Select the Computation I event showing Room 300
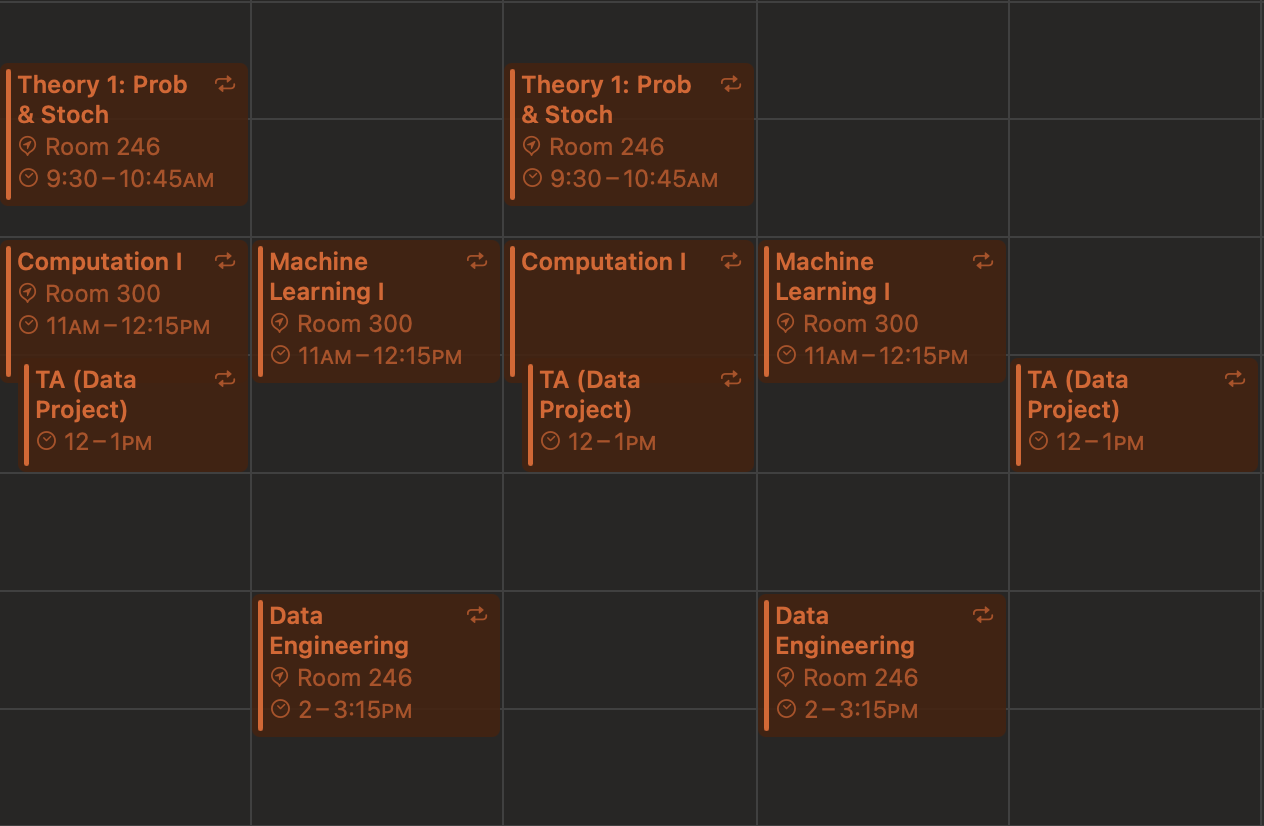The height and width of the screenshot is (826, 1264). (x=100, y=262)
